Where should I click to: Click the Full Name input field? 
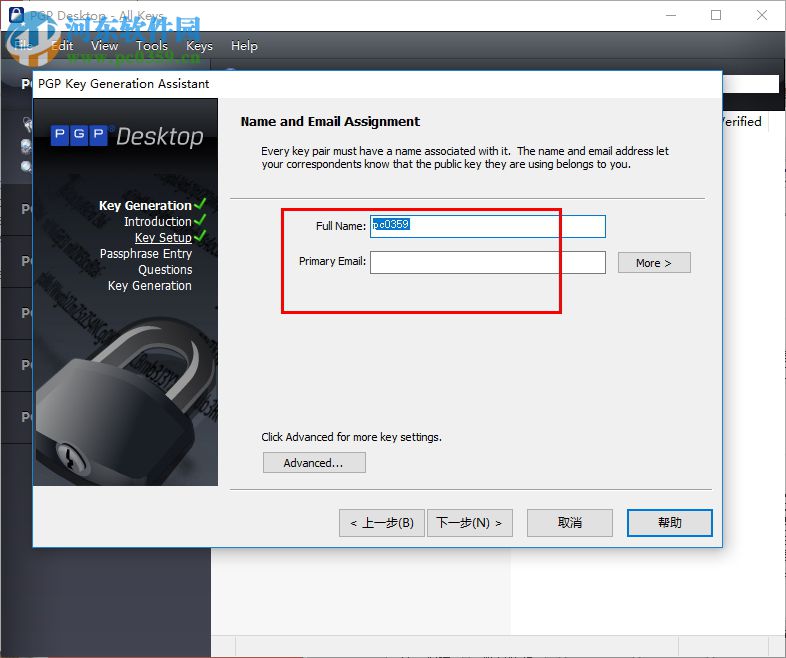487,226
